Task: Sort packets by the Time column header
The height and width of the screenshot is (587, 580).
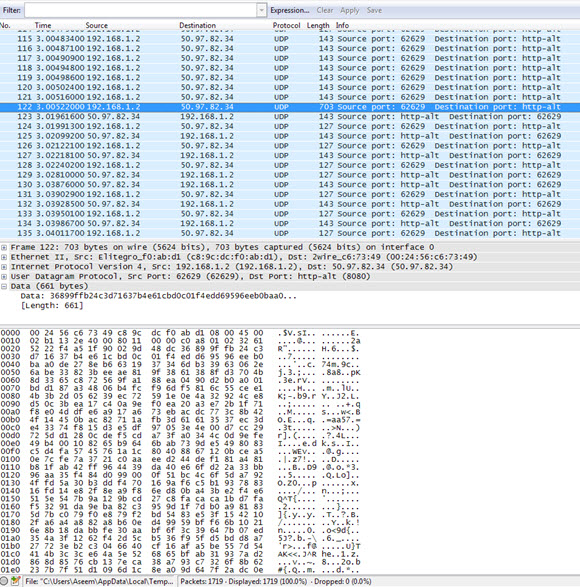Action: [x=43, y=25]
